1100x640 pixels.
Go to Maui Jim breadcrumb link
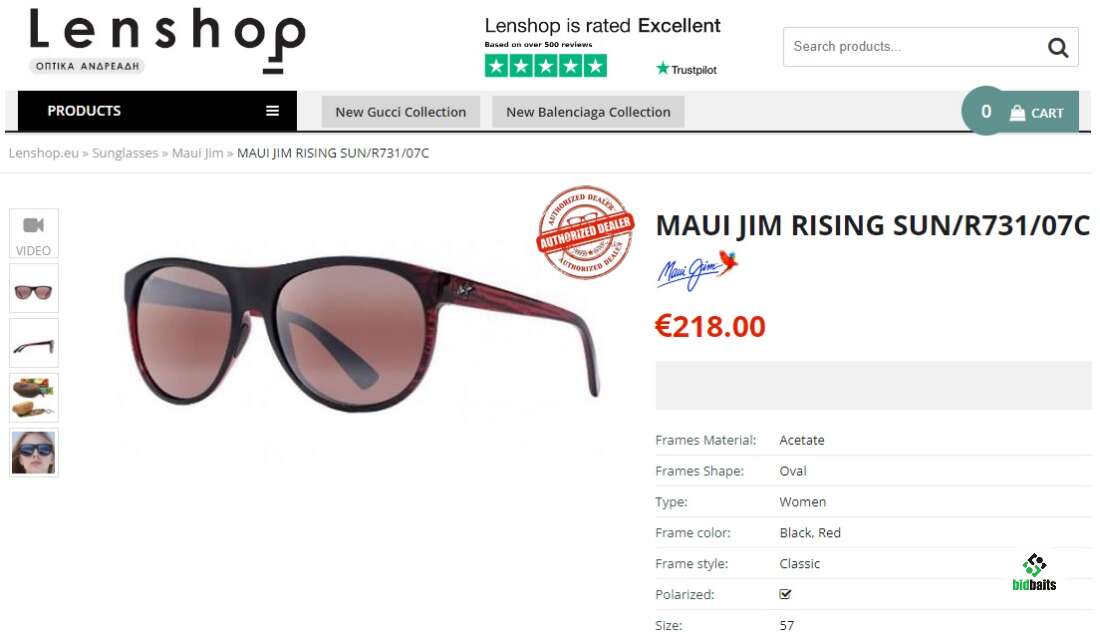tap(197, 153)
